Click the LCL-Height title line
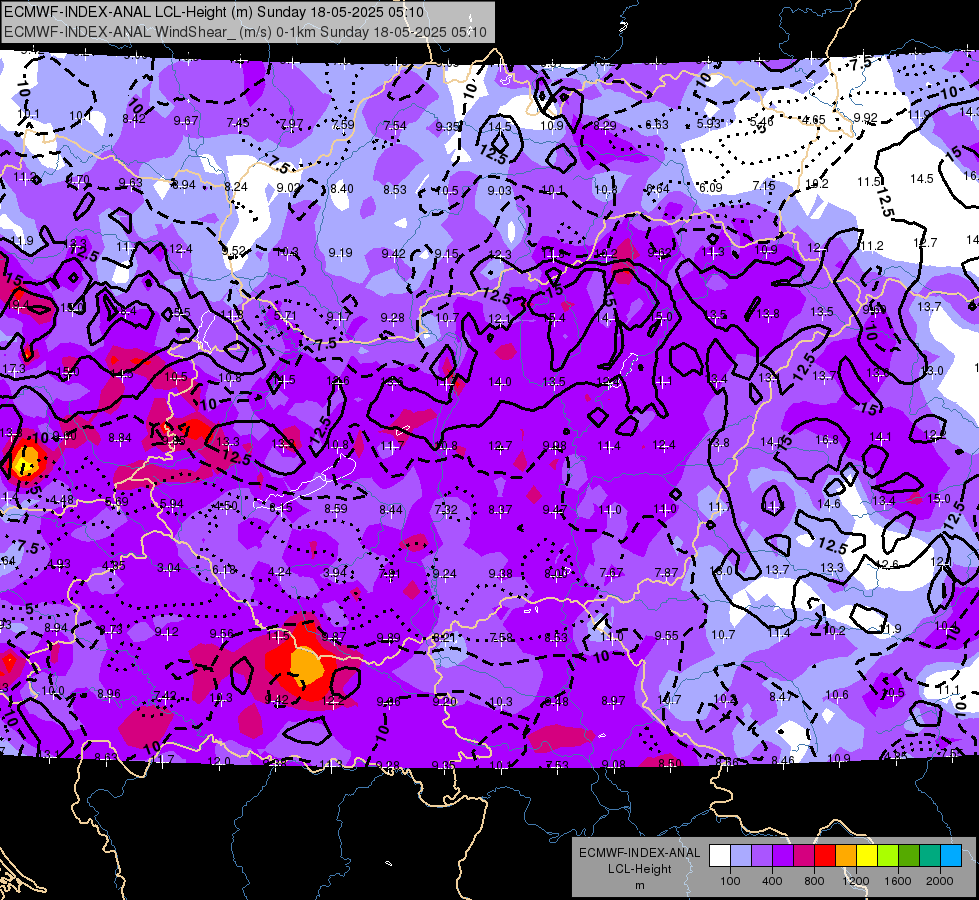This screenshot has width=979, height=900. (214, 12)
